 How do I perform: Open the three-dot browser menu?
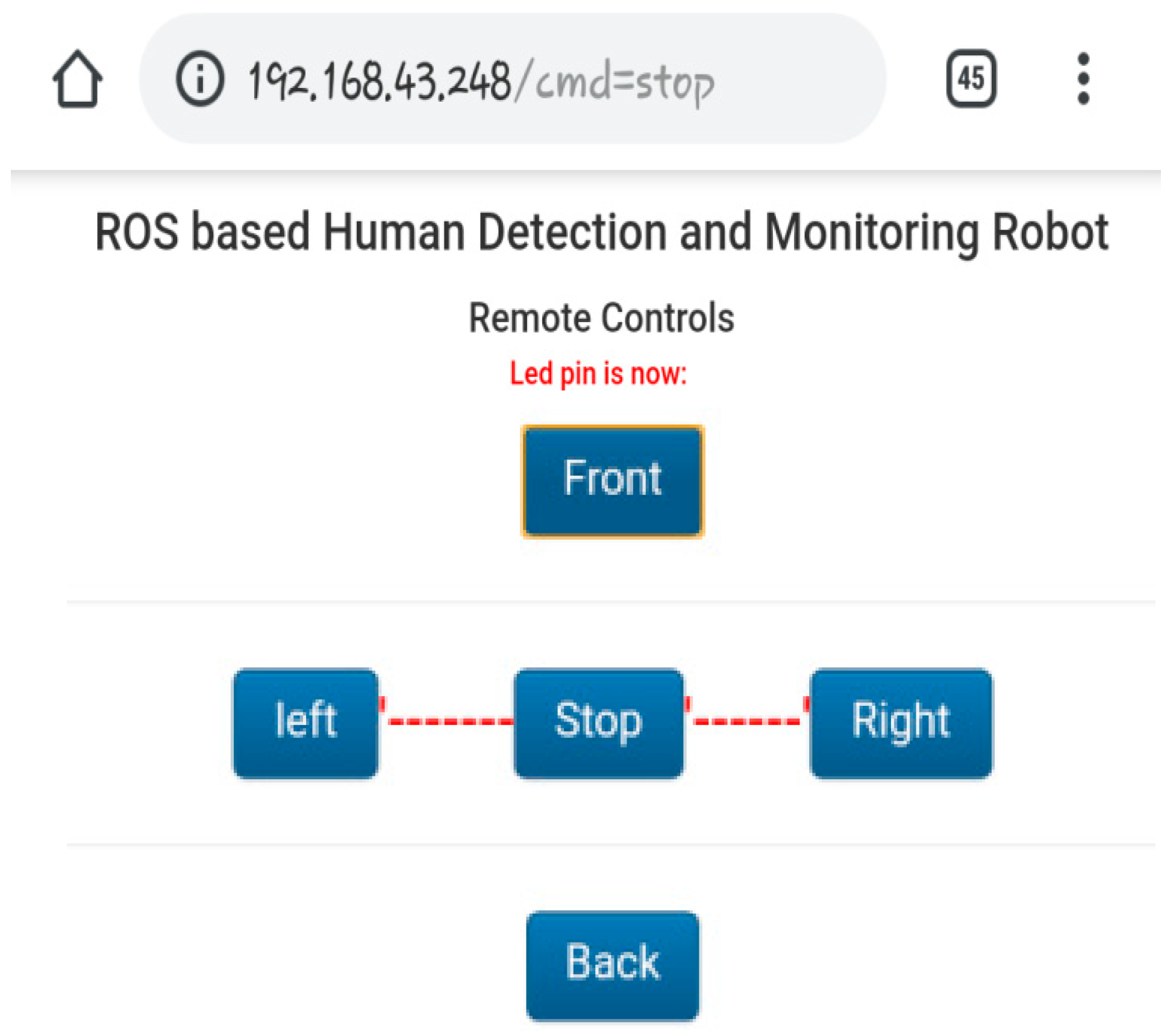click(x=1083, y=79)
